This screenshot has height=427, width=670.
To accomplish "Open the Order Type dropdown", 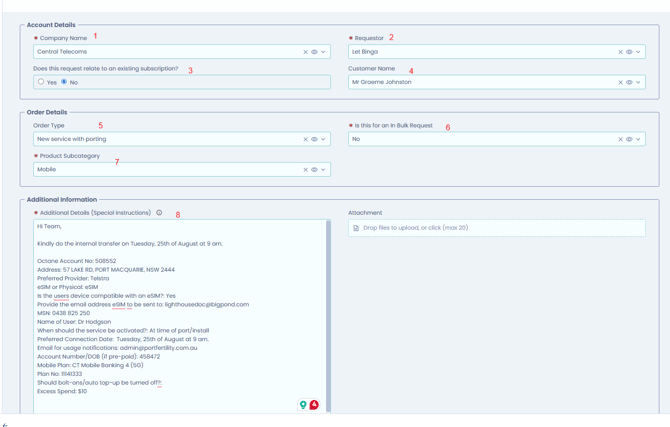I will coord(323,139).
